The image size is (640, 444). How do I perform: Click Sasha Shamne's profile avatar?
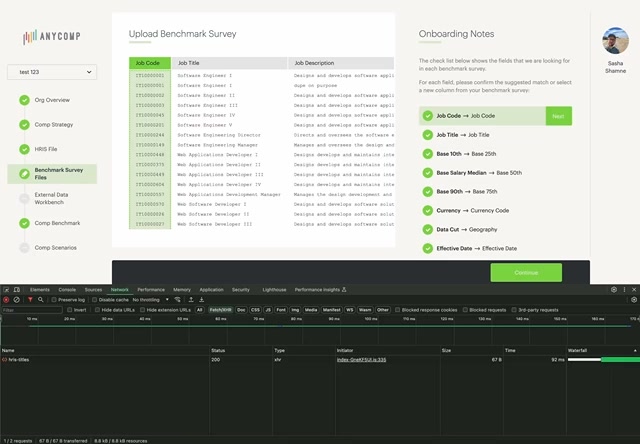[x=615, y=41]
